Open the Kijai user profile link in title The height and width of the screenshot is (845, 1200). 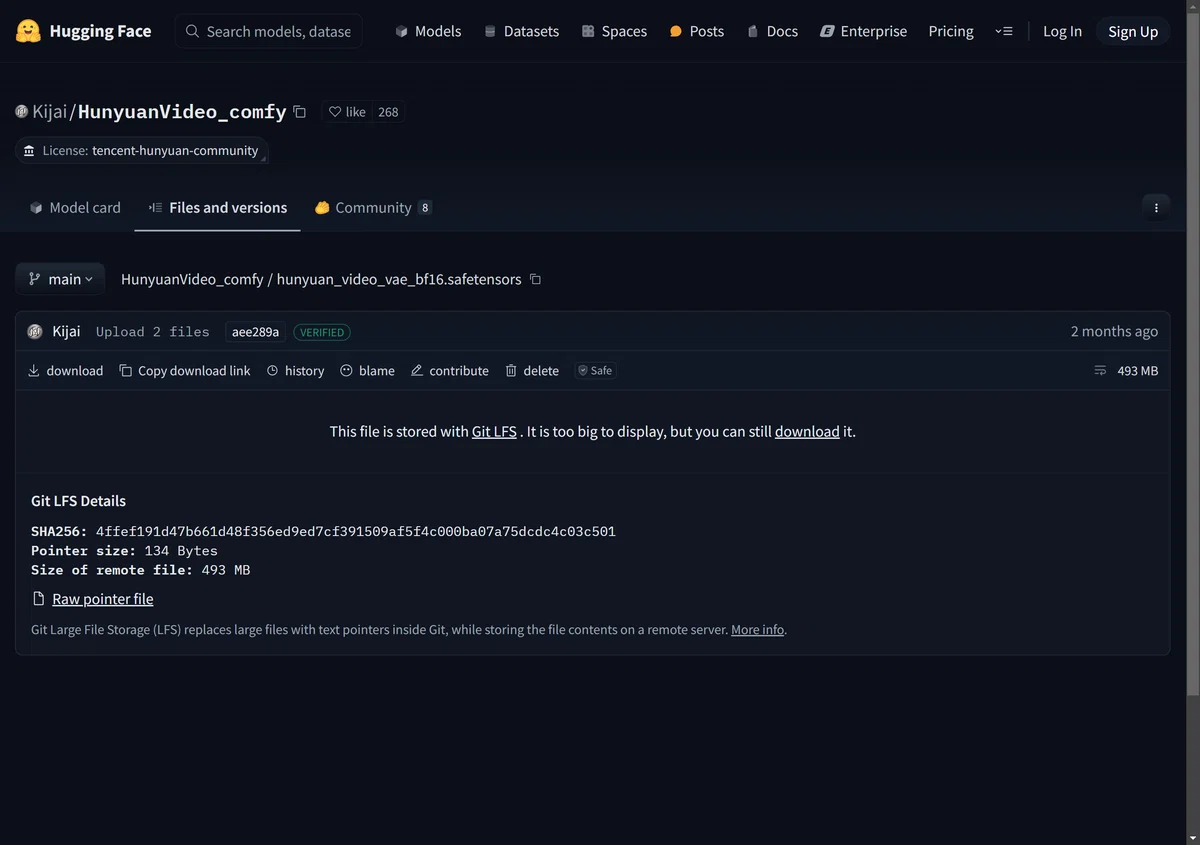point(49,112)
